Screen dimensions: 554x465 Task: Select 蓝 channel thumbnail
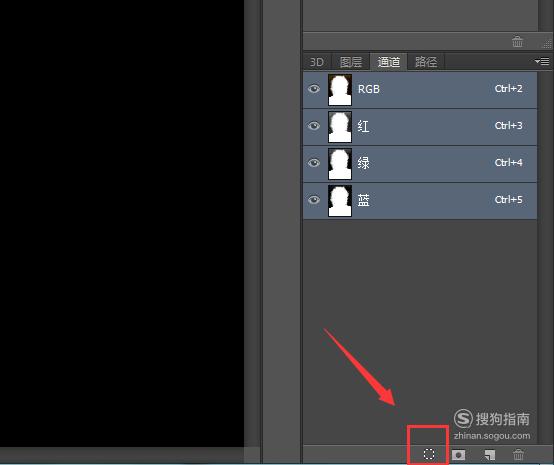pyautogui.click(x=340, y=201)
